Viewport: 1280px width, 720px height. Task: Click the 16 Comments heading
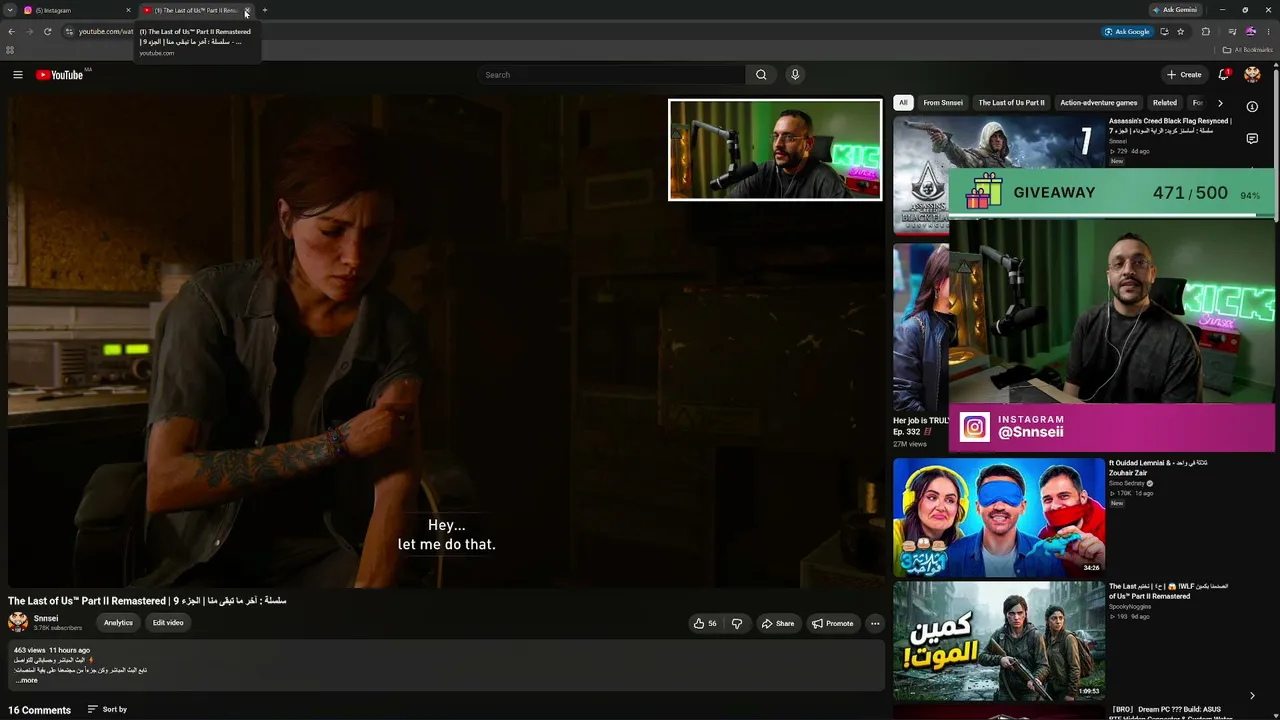[x=40, y=710]
